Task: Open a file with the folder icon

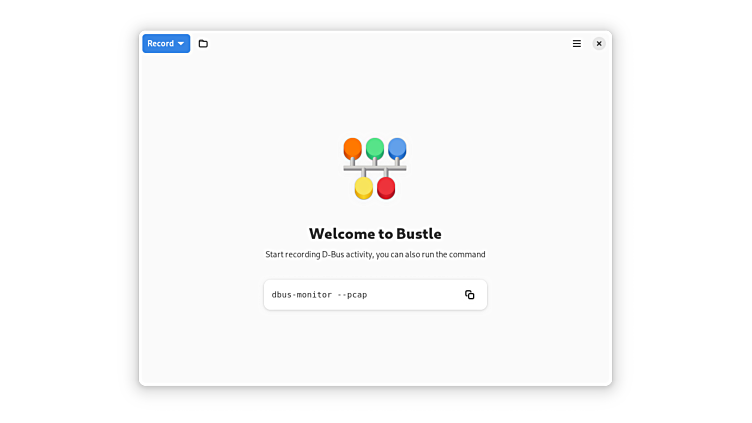Action: tap(203, 44)
